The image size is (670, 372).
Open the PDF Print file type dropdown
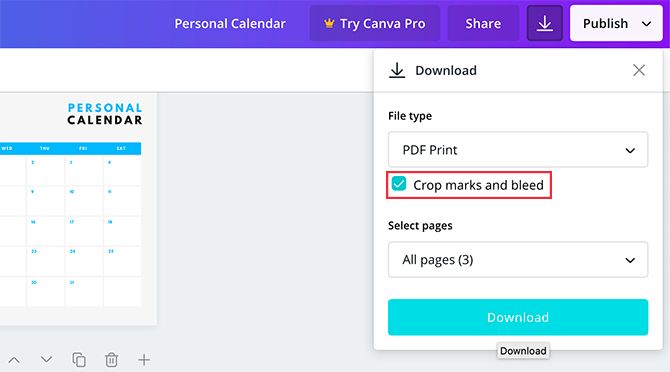(518, 149)
